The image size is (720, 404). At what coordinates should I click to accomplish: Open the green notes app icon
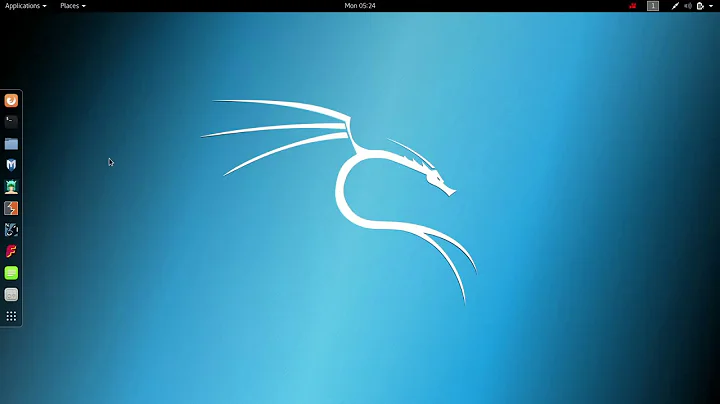(11, 273)
